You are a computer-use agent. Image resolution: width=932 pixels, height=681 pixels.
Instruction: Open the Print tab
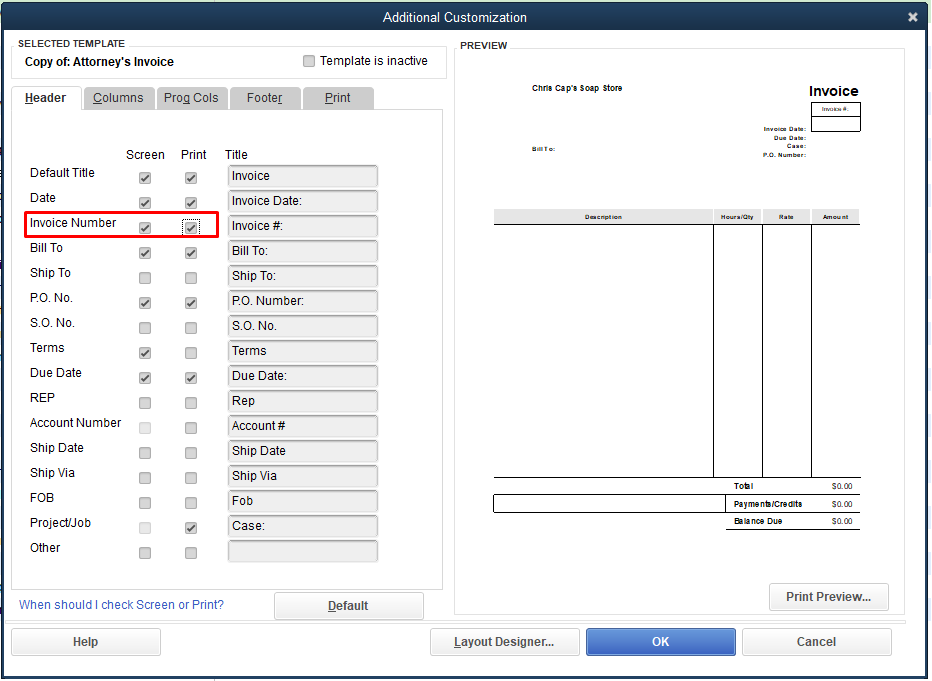click(x=338, y=98)
